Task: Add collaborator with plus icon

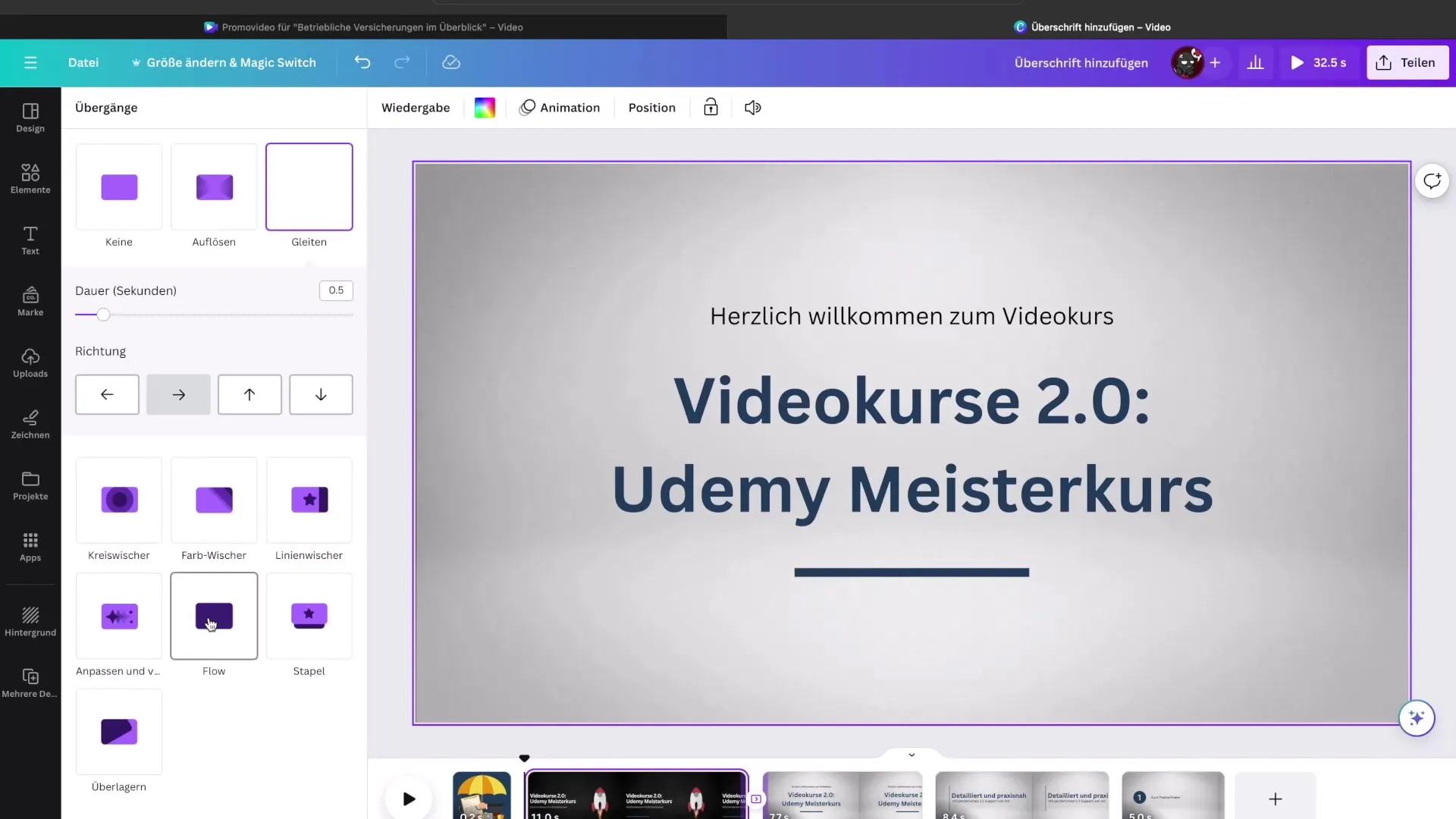Action: (x=1215, y=63)
